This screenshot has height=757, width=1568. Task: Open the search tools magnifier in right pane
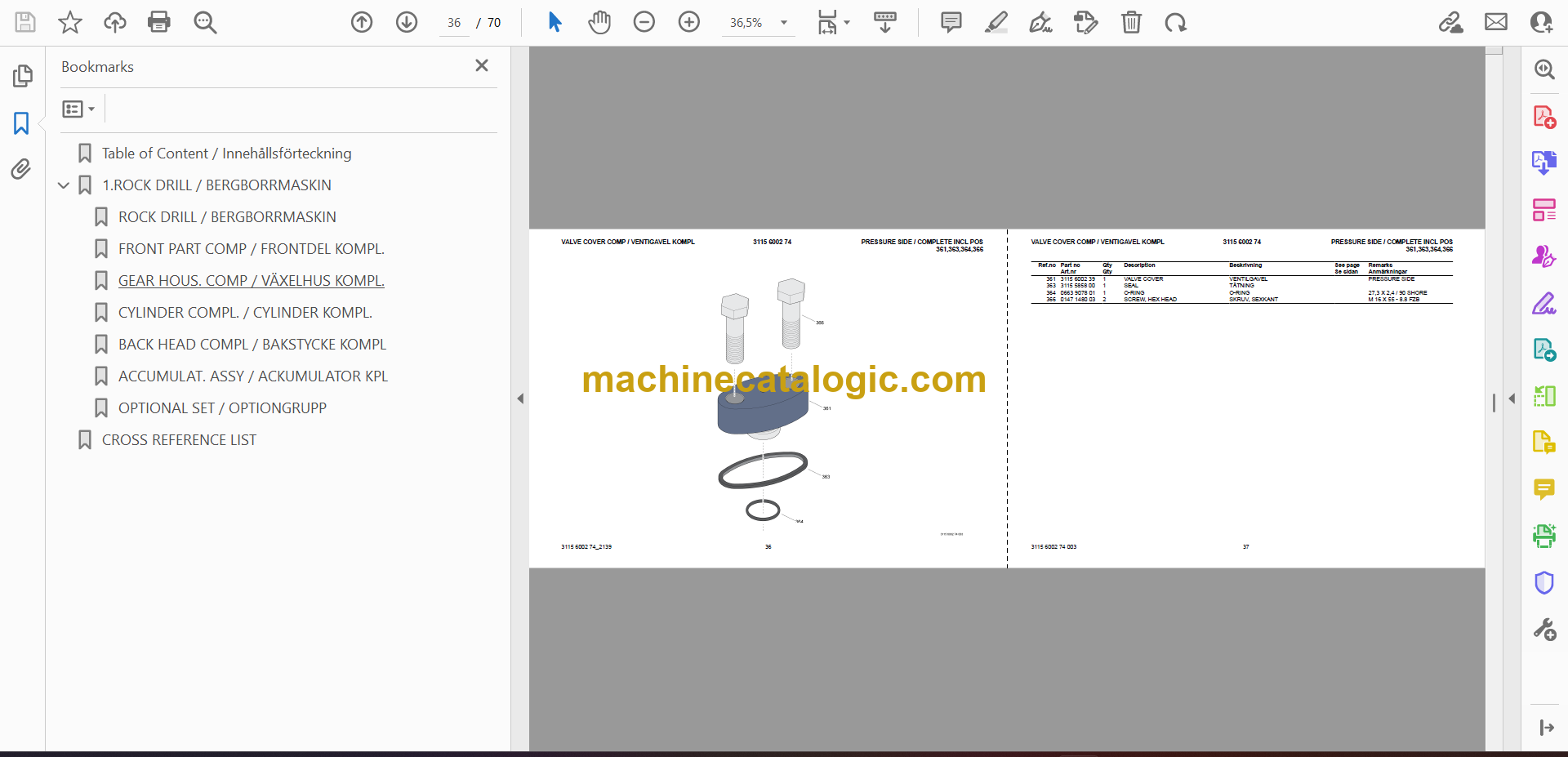[x=1544, y=69]
